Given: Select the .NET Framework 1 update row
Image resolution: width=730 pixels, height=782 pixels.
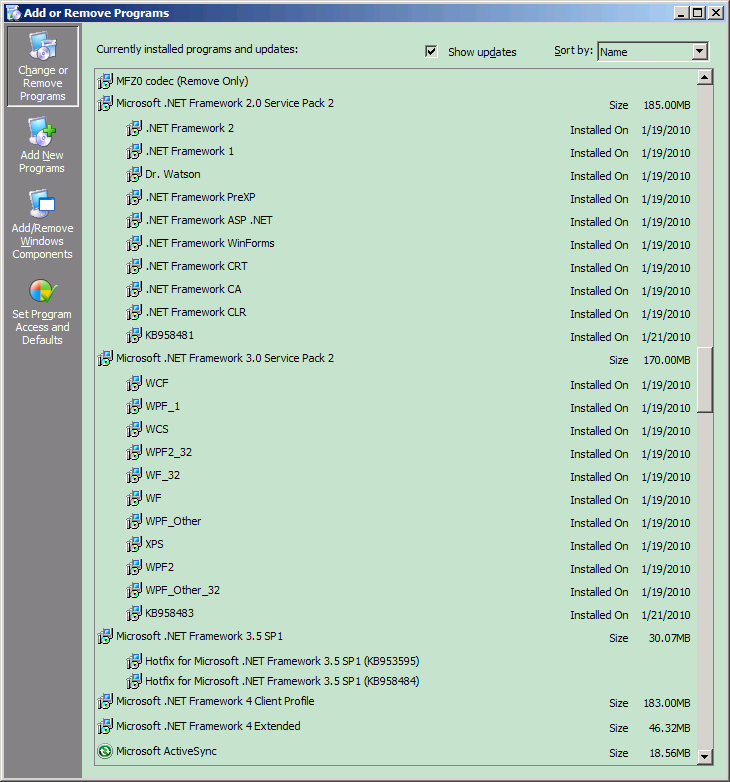Looking at the screenshot, I should (x=409, y=152).
